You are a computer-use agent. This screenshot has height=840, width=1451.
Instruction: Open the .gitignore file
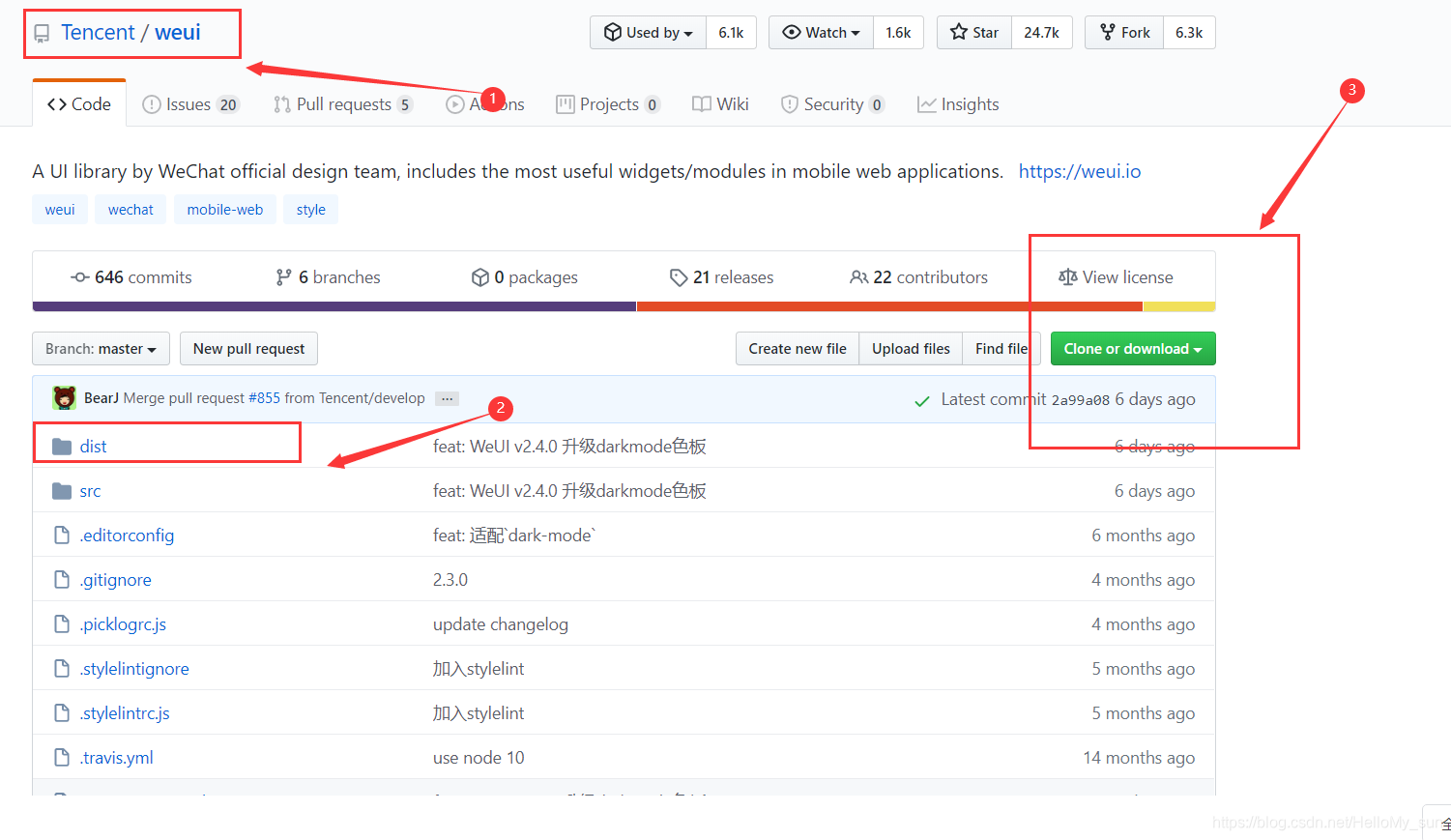click(x=115, y=580)
